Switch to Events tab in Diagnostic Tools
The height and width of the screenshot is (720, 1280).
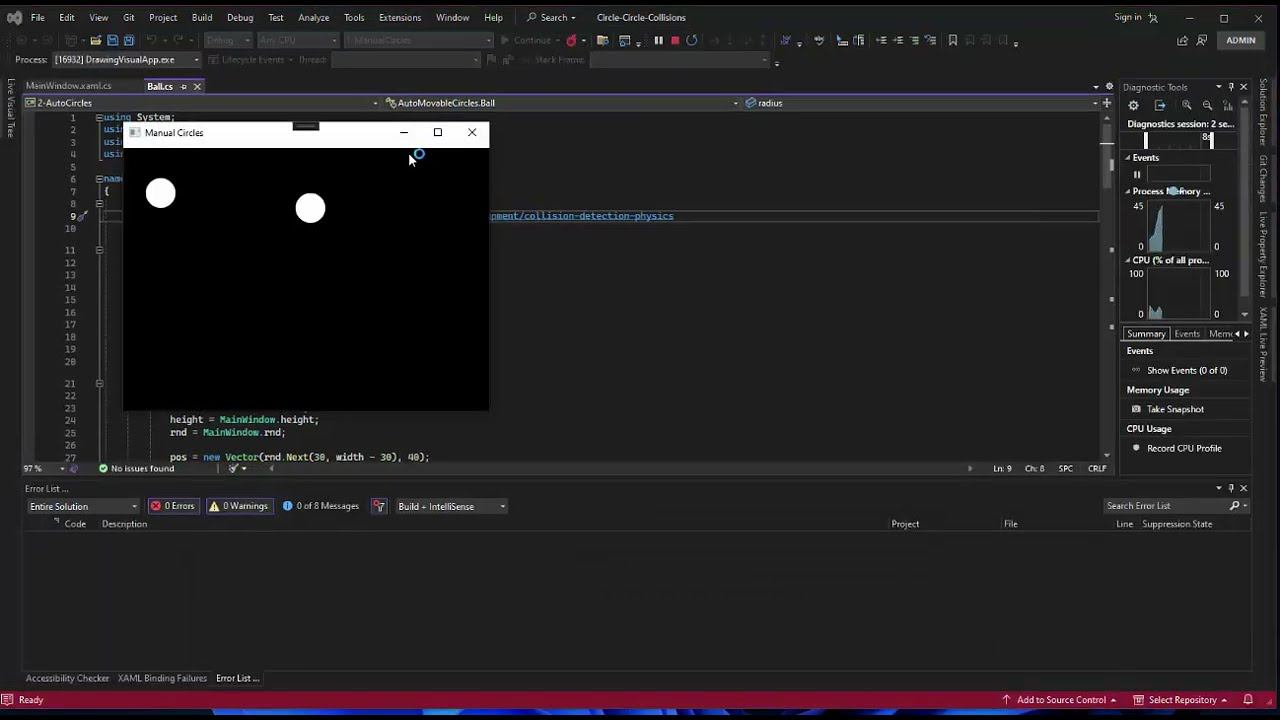click(x=1187, y=334)
